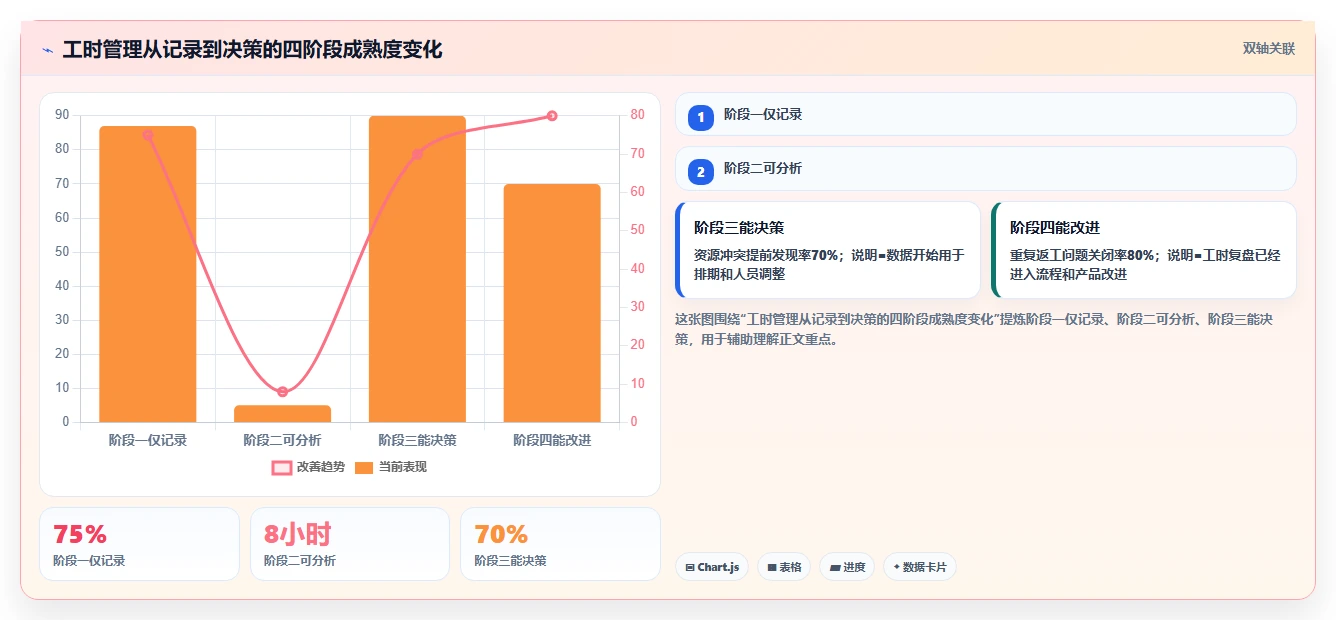Select the 进度 tag
The image size is (1336, 620).
(x=847, y=567)
